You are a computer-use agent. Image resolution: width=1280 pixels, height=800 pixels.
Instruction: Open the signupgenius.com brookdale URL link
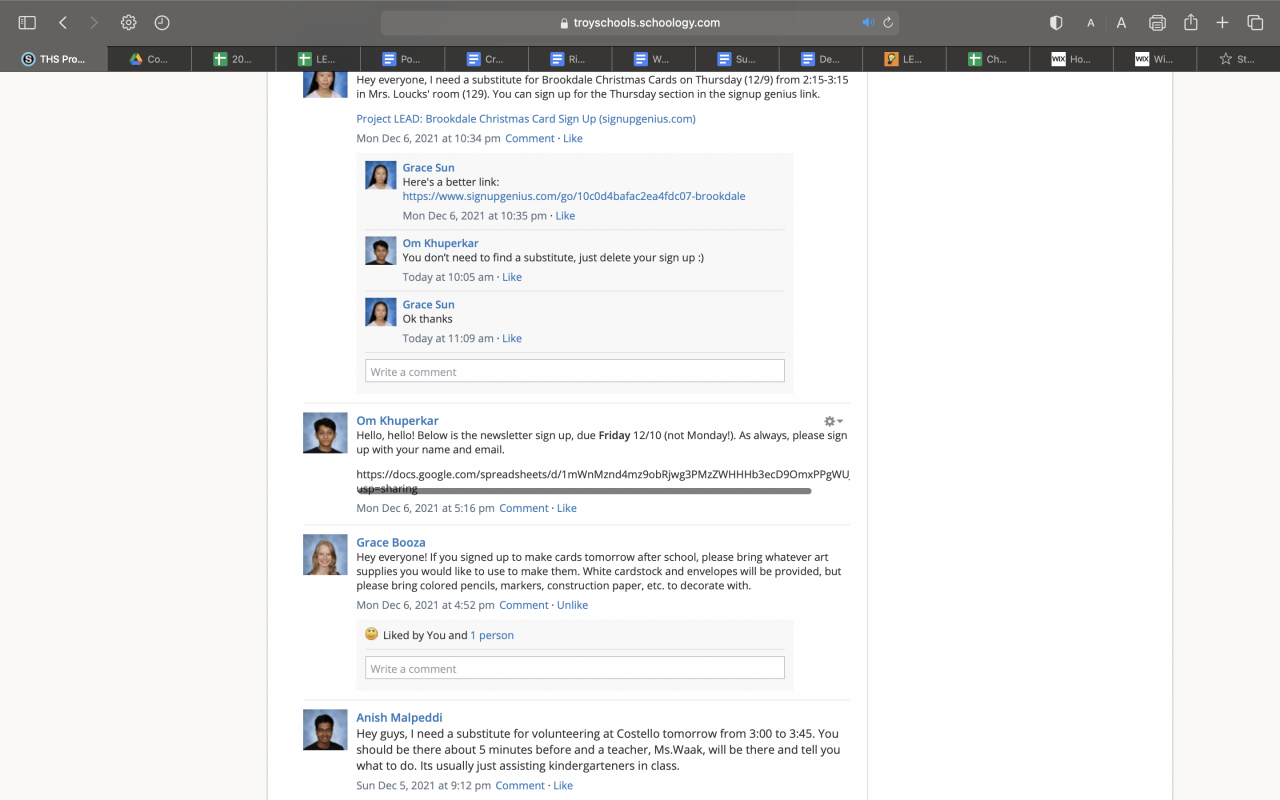574,196
